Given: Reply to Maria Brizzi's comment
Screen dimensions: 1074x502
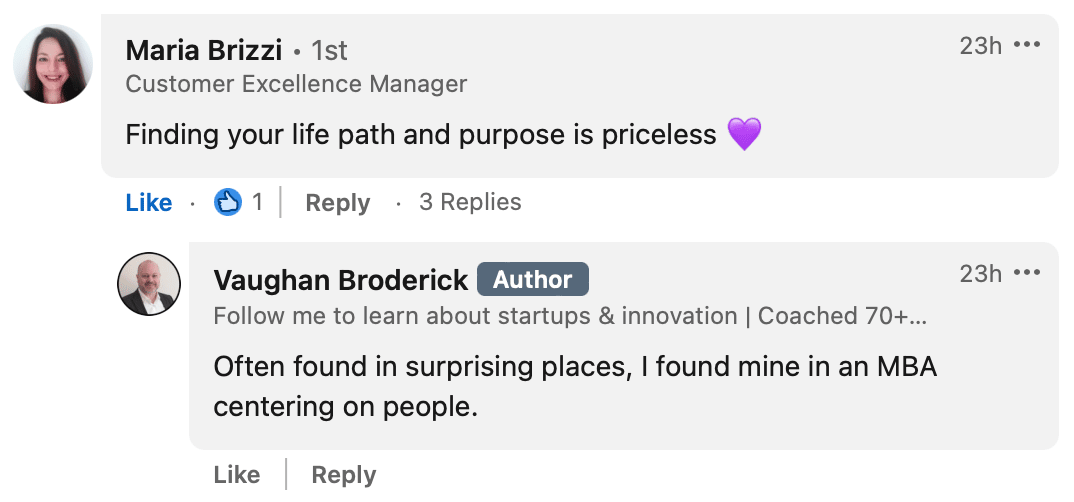Looking at the screenshot, I should click(338, 203).
